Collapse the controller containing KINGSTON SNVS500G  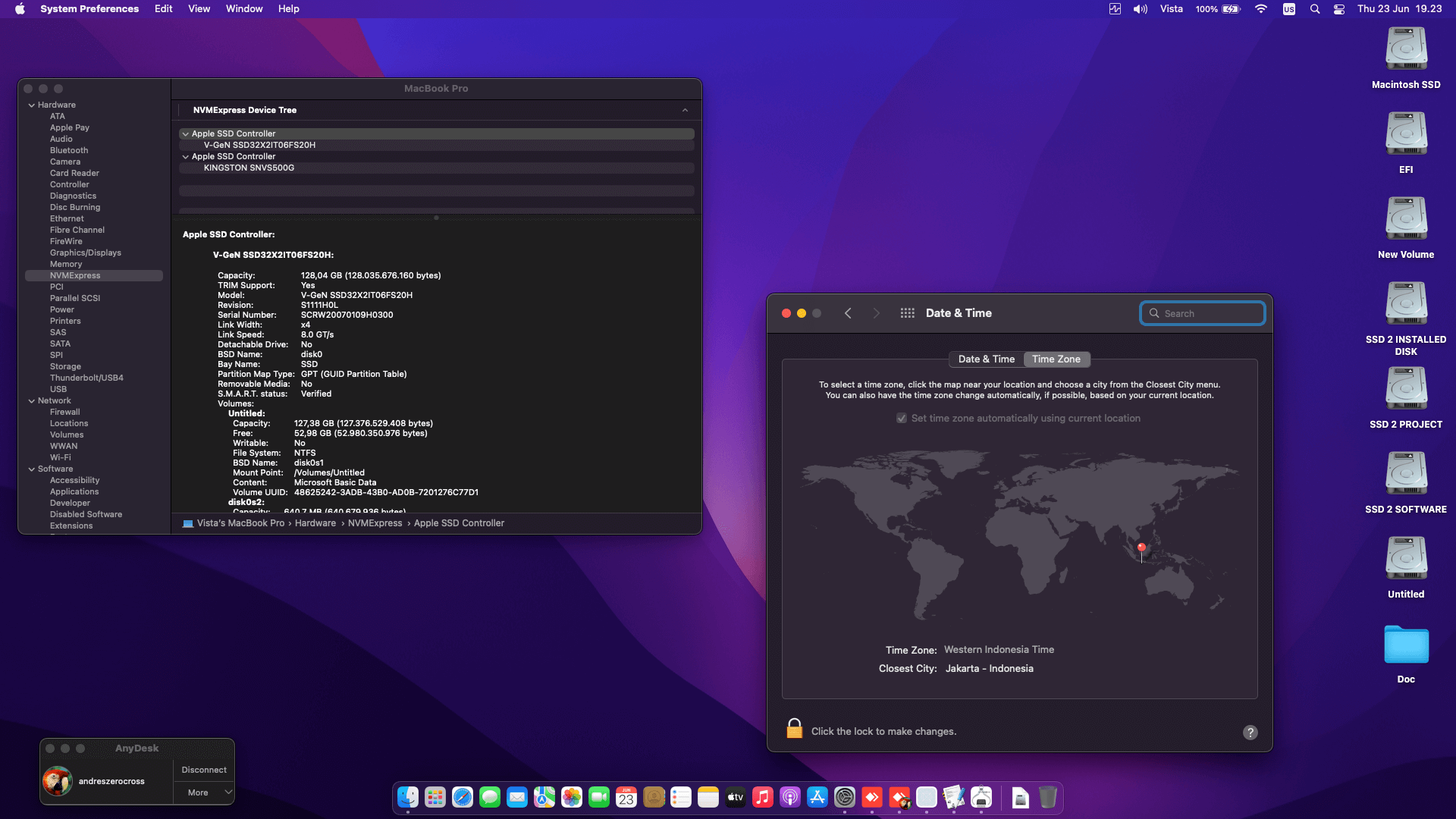(x=186, y=156)
